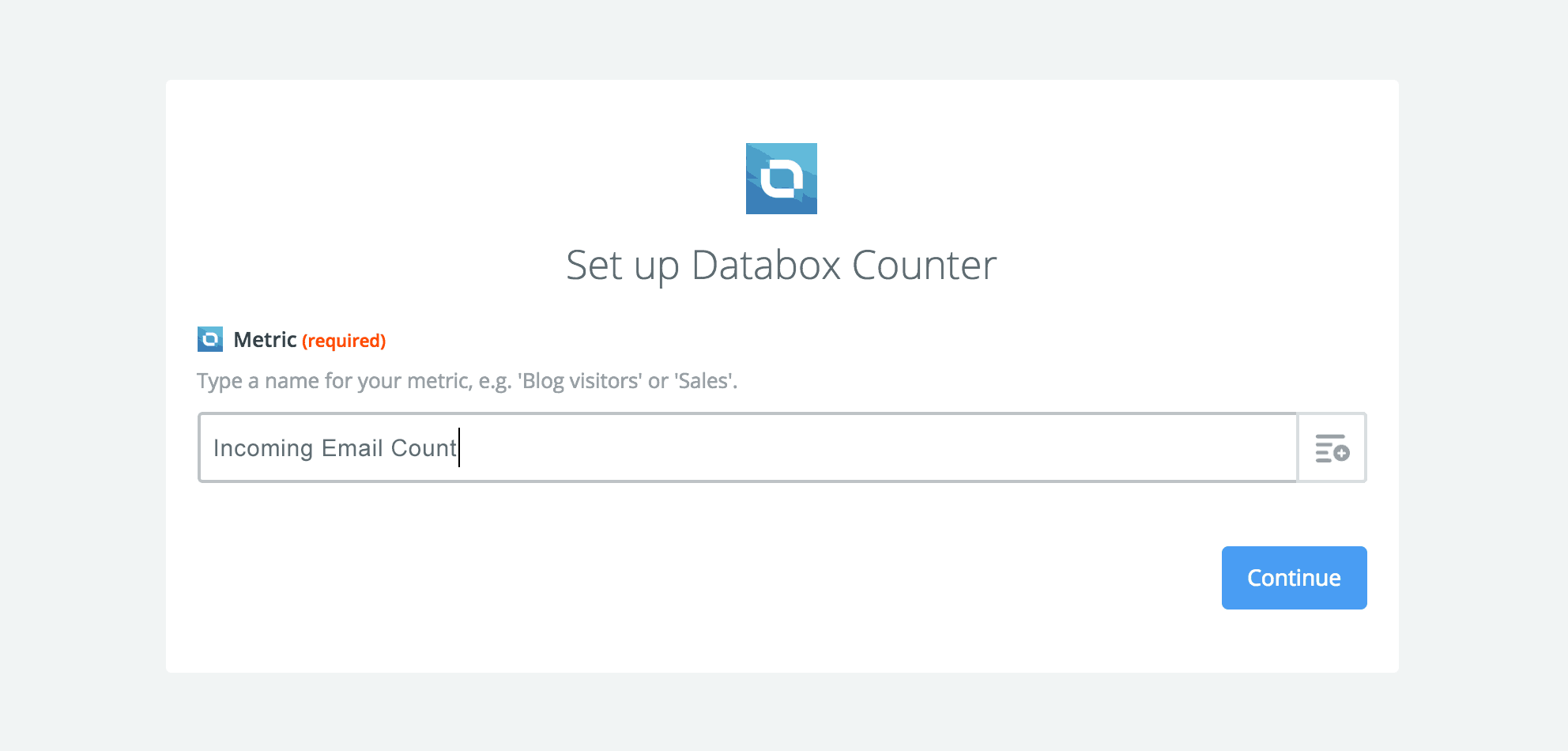The image size is (1568, 751).
Task: Click the "Set up Databox Counter" heading
Action: coord(781,266)
